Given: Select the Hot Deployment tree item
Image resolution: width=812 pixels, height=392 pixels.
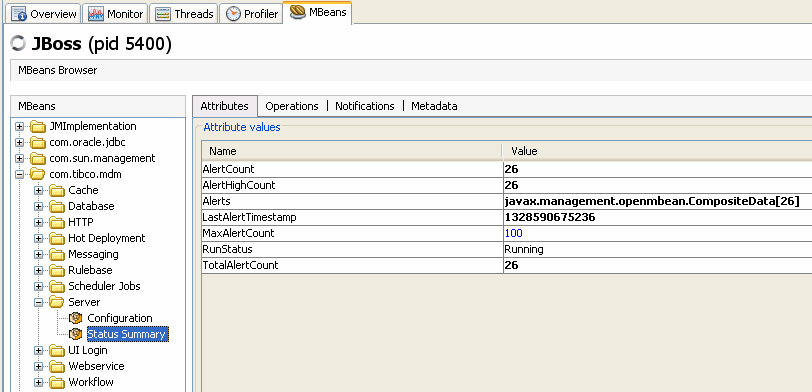Looking at the screenshot, I should pyautogui.click(x=107, y=238).
